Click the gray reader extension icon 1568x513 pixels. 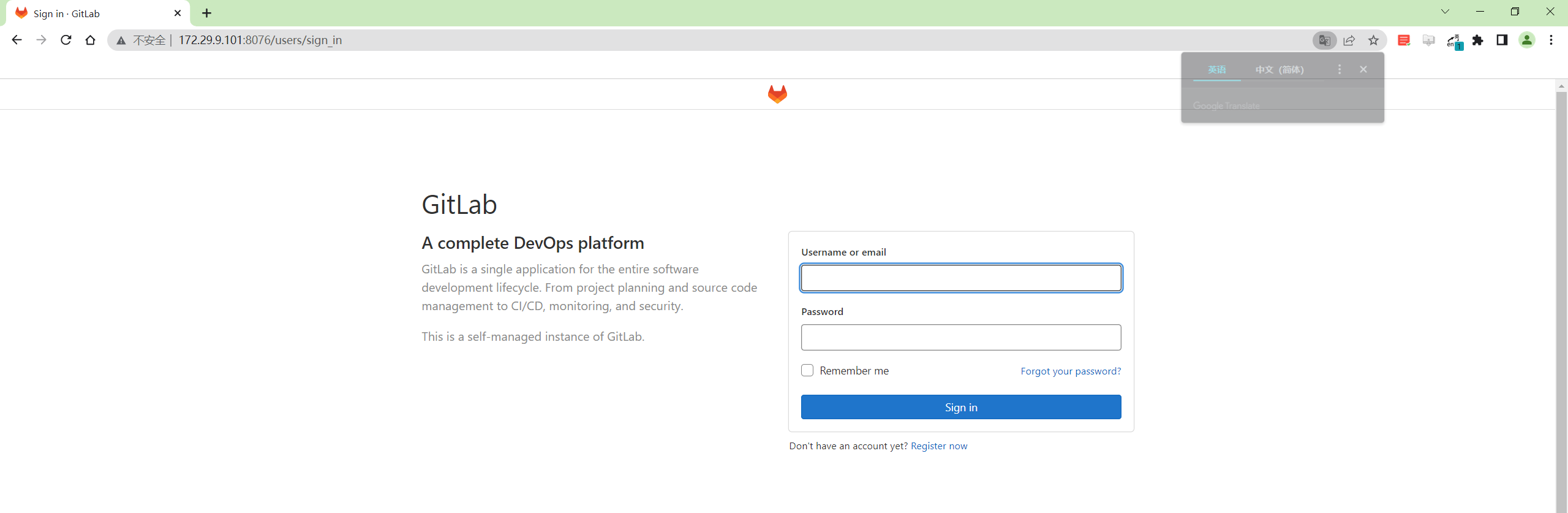(x=1428, y=40)
